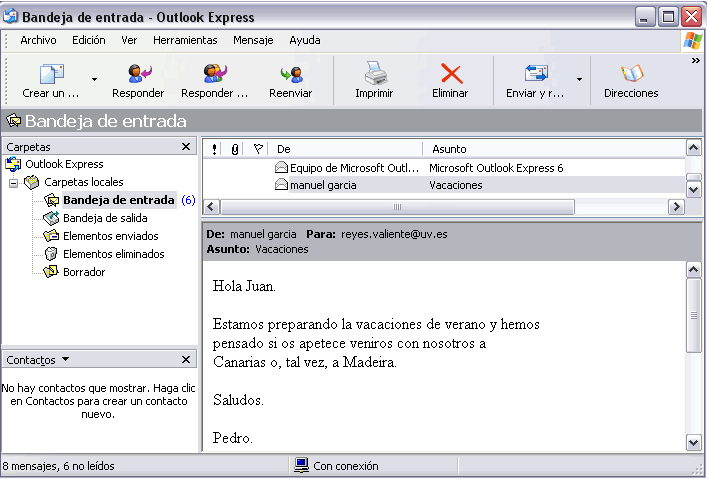Open the Mensaje menu
The image size is (708, 479).
253,40
